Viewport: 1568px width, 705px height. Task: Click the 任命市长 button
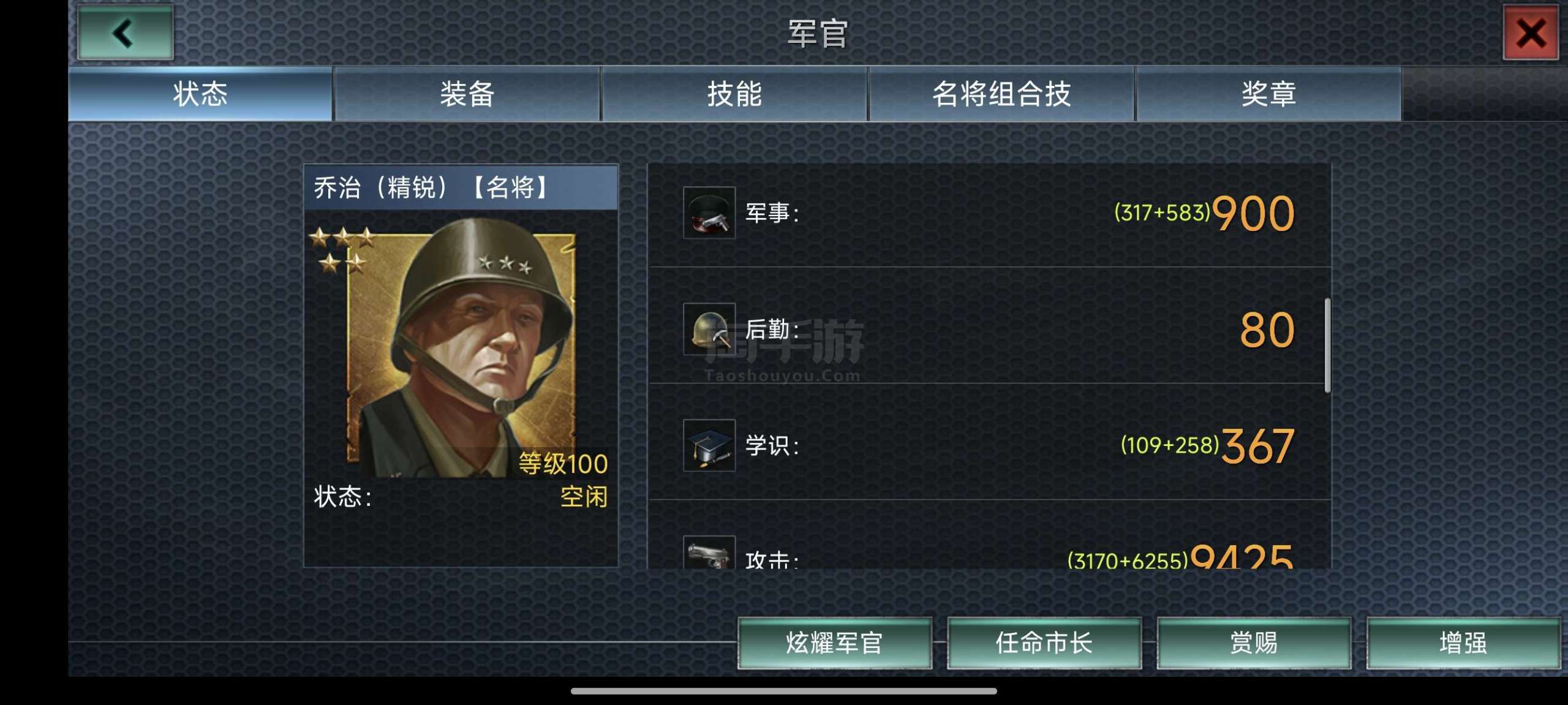(x=1044, y=643)
